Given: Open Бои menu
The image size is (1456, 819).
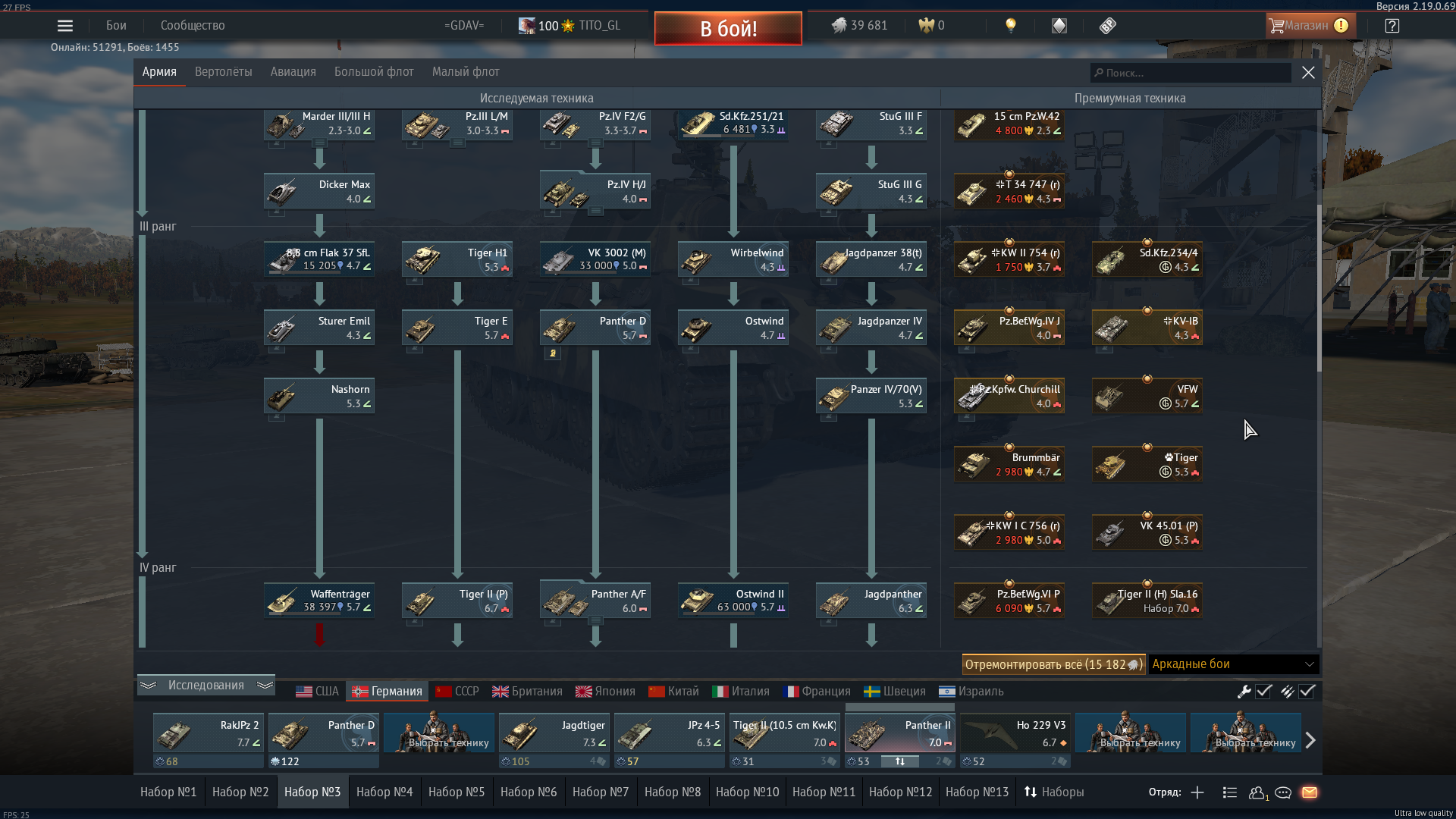Looking at the screenshot, I should pos(116,26).
